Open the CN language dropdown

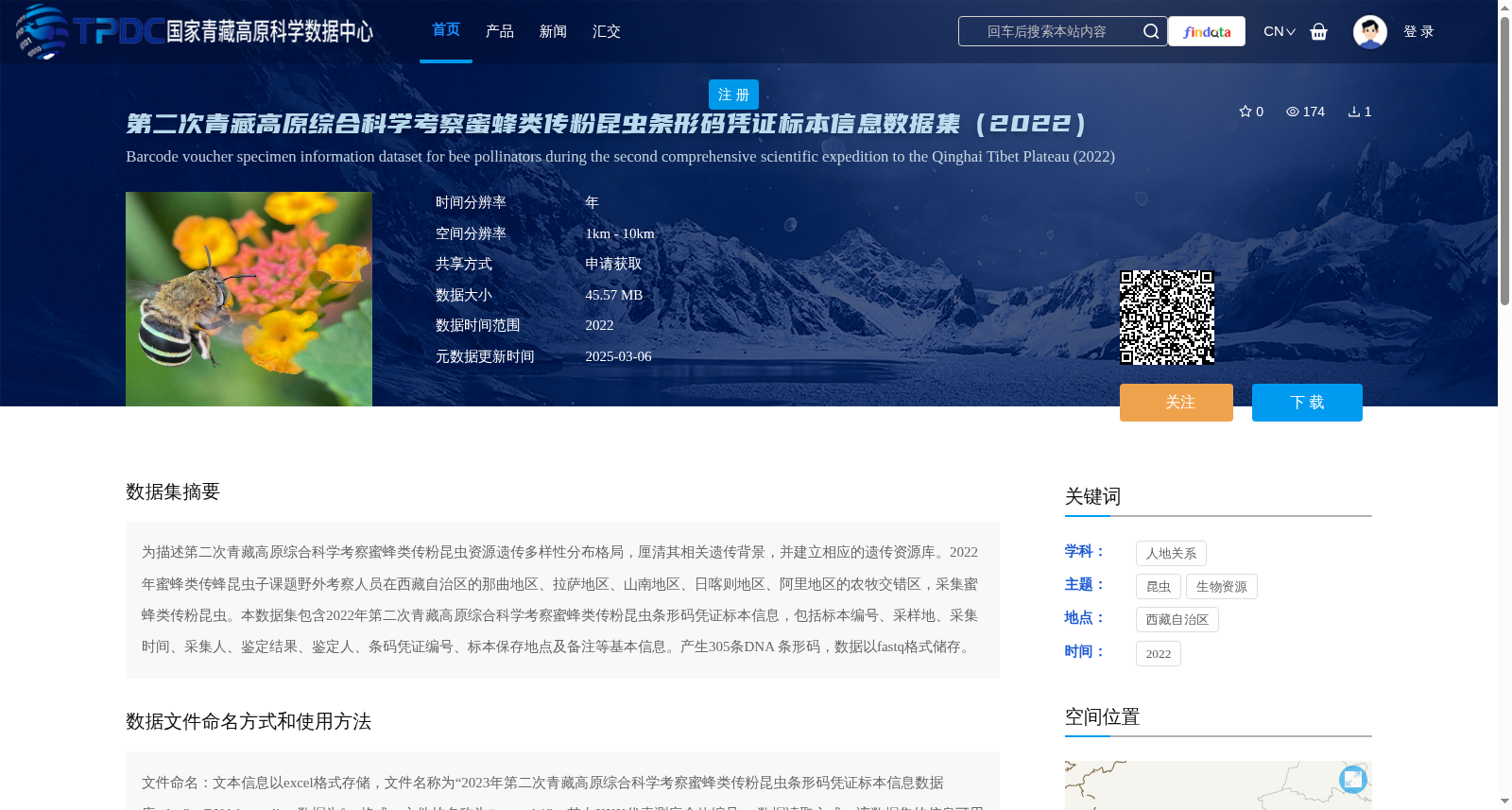coord(1279,31)
